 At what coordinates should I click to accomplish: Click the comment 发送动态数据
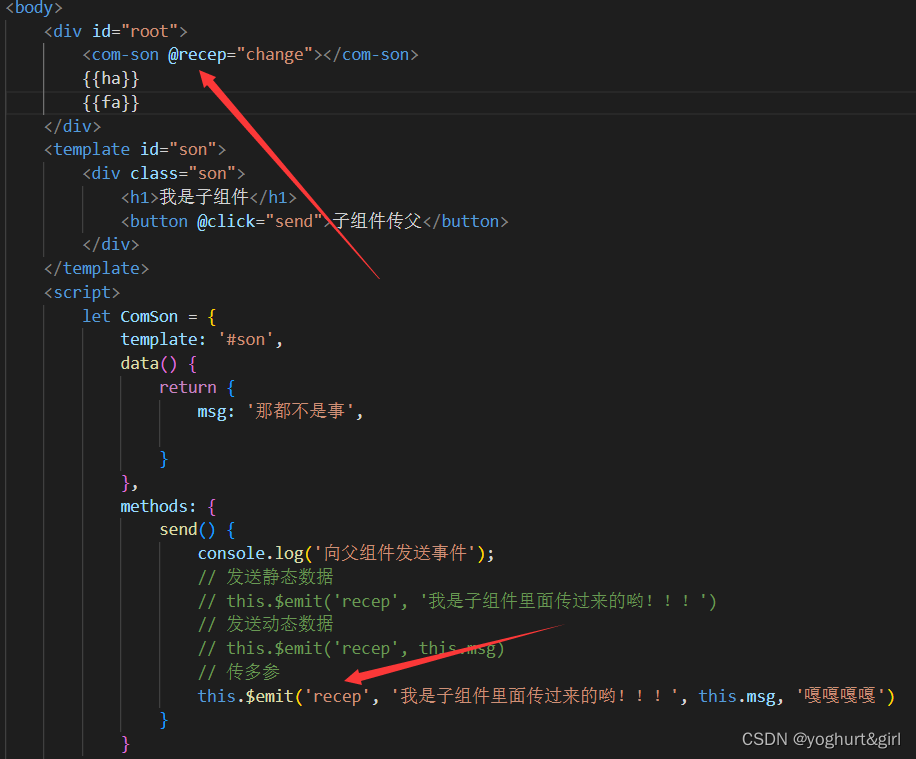click(x=266, y=624)
